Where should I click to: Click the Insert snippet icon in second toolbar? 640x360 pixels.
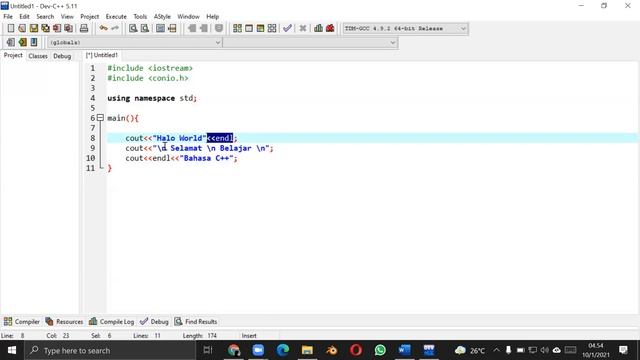point(11,42)
